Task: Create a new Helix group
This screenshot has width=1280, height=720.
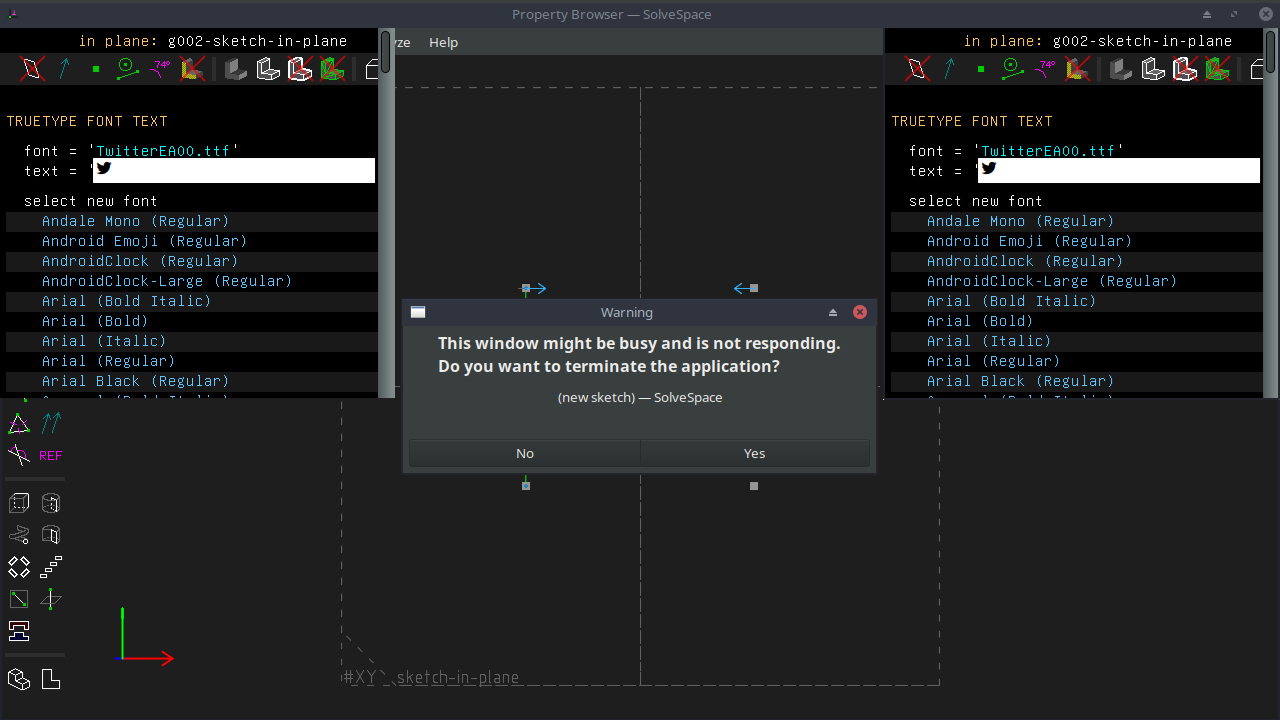Action: click(19, 535)
